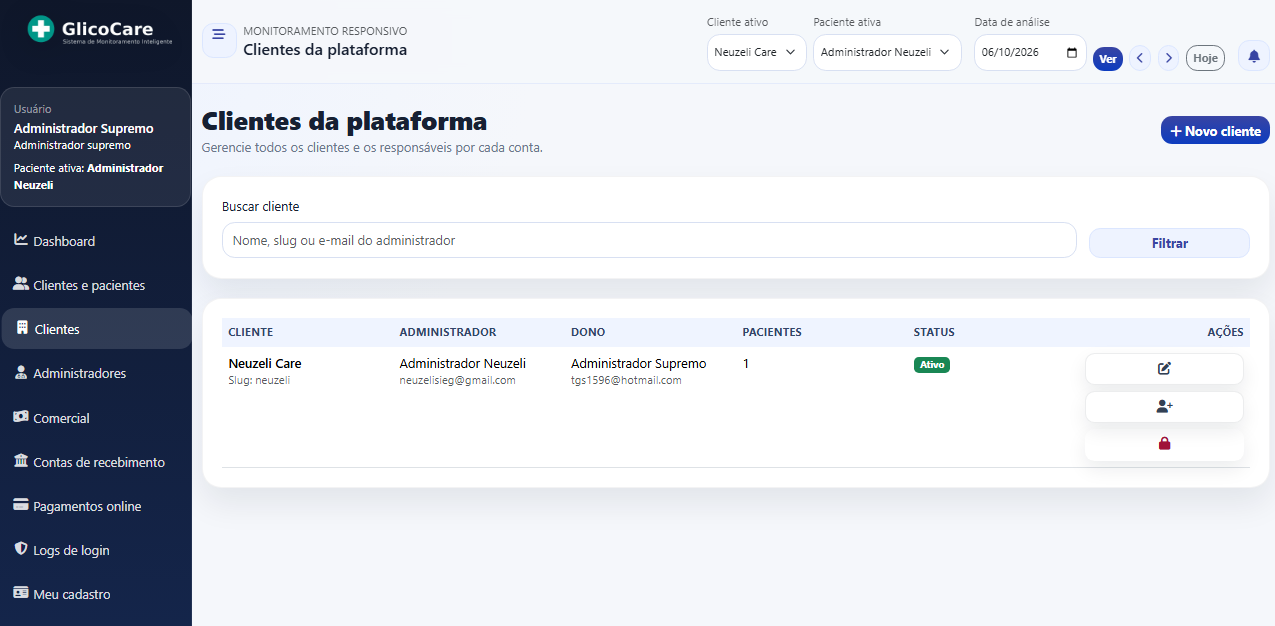This screenshot has height=626, width=1275.
Task: Open the calendar picker icon in date field
Action: (1072, 53)
